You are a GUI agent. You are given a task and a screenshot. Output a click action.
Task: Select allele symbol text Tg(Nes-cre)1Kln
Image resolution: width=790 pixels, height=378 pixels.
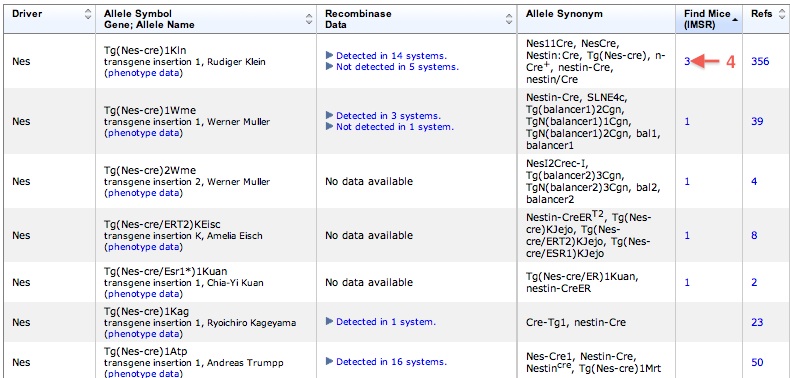145,50
